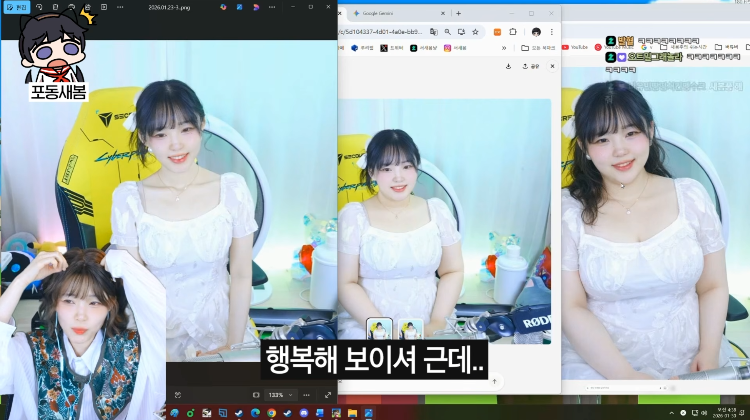Click the translate page icon in address bar

click(x=434, y=32)
